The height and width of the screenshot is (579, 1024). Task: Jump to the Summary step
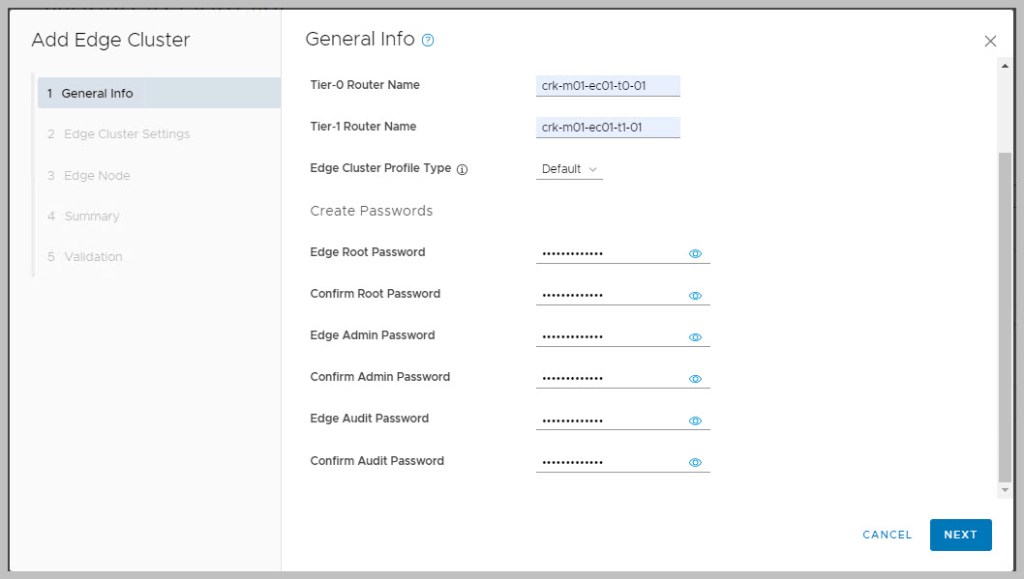click(91, 216)
